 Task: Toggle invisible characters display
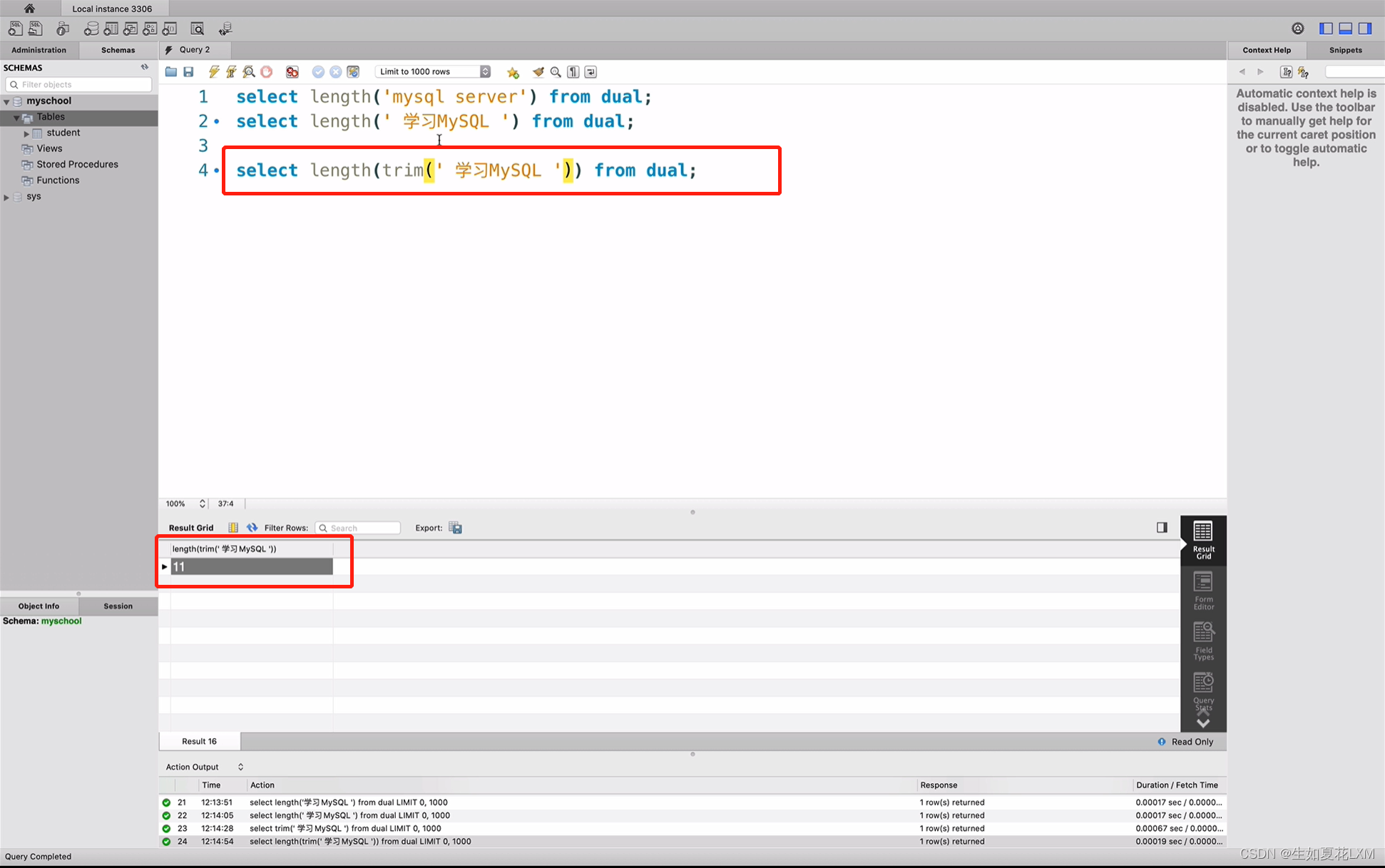(x=573, y=72)
